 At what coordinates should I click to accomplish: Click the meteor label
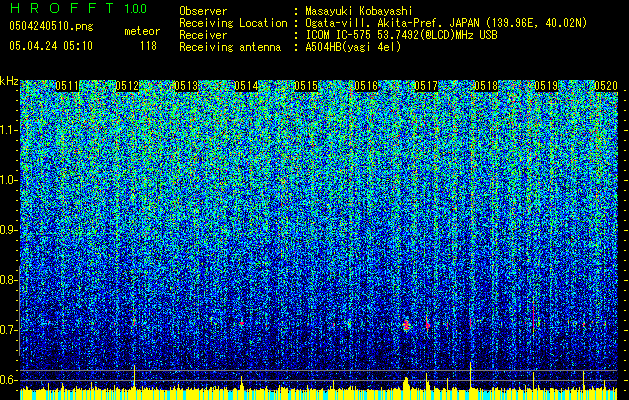tap(142, 31)
